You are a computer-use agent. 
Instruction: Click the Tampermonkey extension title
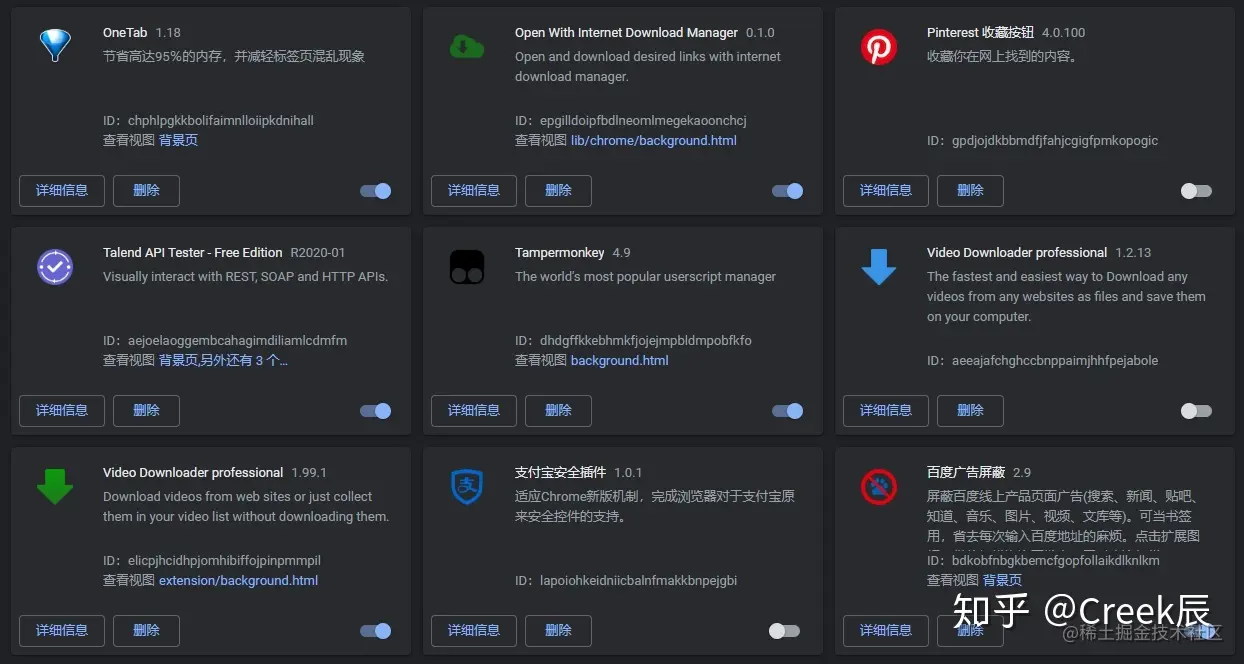560,252
